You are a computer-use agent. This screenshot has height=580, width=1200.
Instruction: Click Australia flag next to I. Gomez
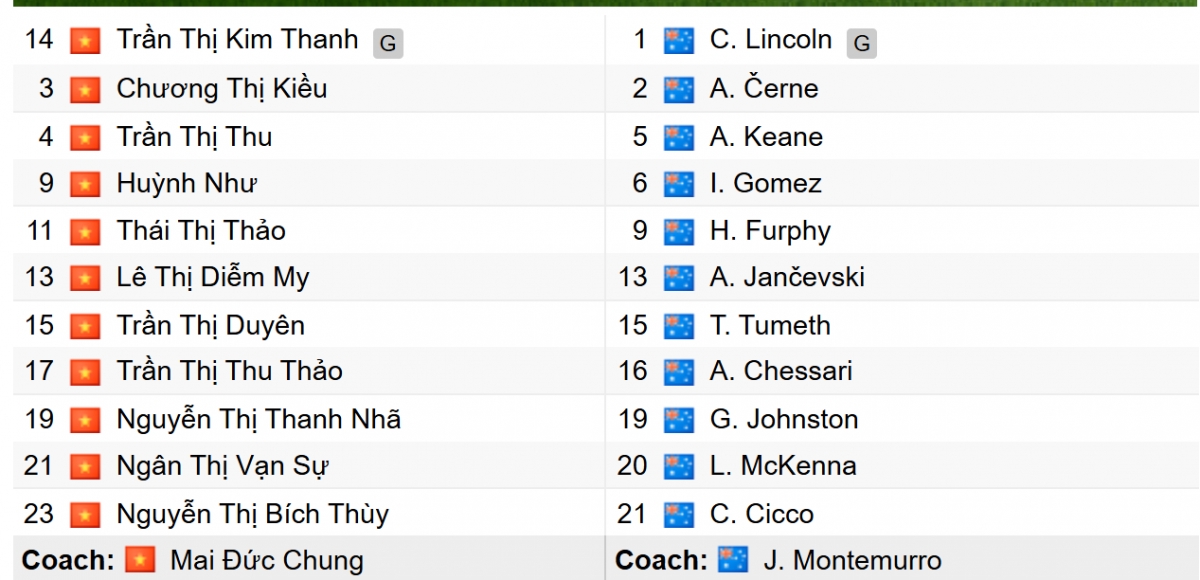tap(679, 185)
